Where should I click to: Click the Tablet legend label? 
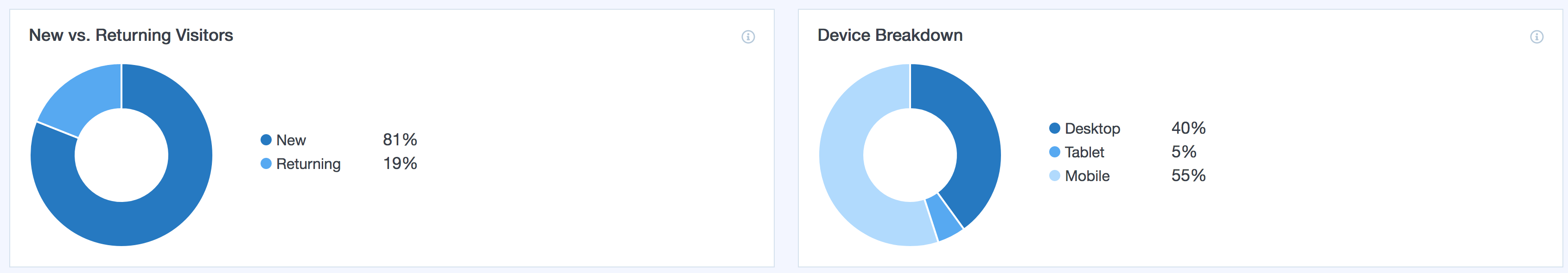click(1085, 152)
